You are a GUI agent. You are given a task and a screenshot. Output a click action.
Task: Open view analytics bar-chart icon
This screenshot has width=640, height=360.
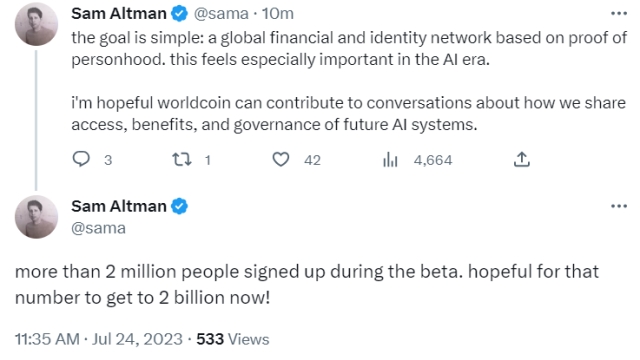(x=390, y=160)
